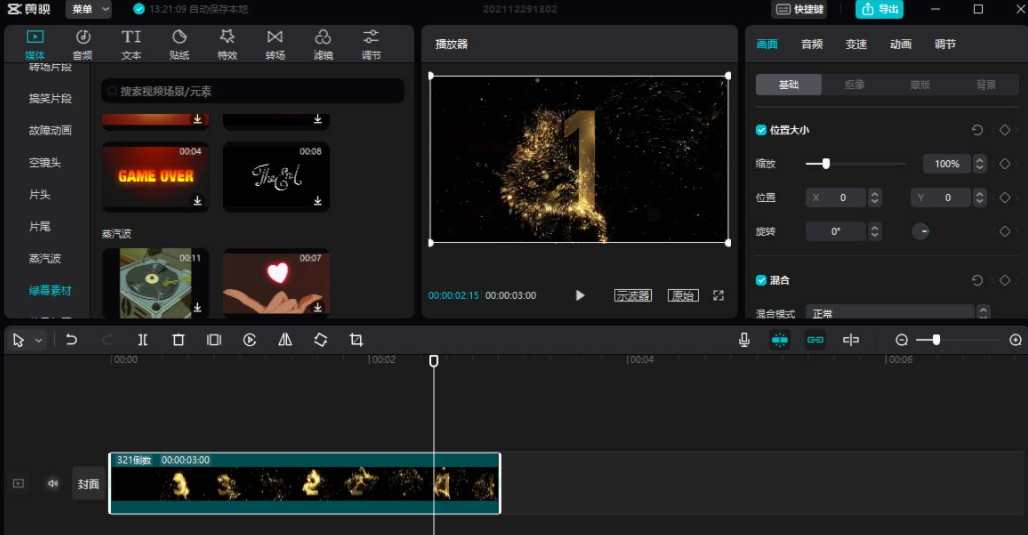
Task: Click the 导出 export button
Action: pyautogui.click(x=879, y=9)
